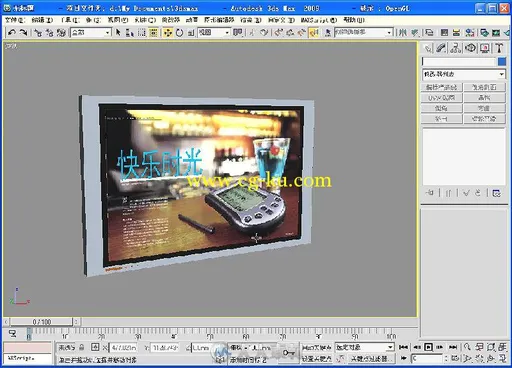The width and height of the screenshot is (512, 368).
Task: Click the current frame number spinner arrows
Action: click(446, 359)
